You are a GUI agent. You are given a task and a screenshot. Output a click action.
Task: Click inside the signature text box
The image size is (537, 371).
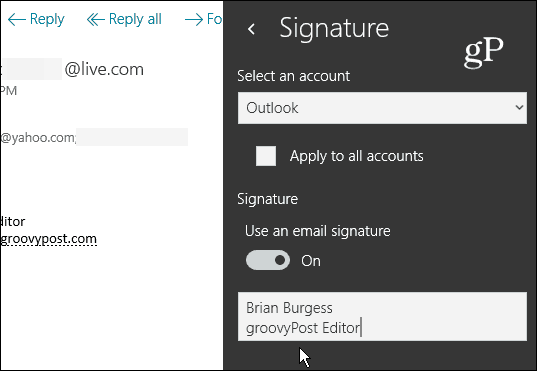382,317
